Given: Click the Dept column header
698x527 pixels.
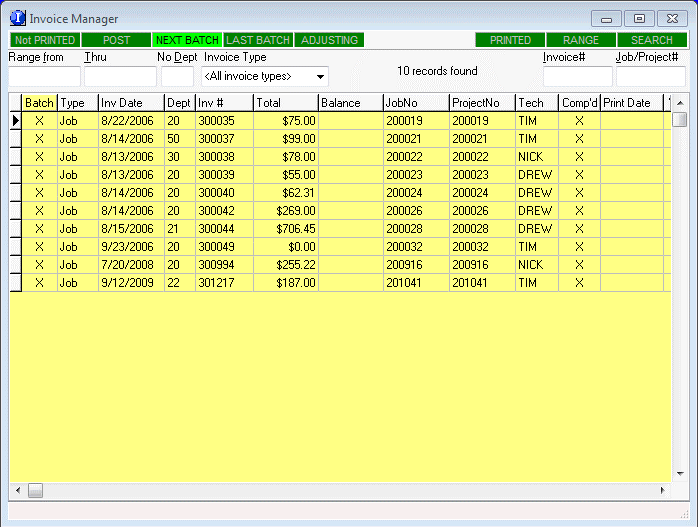Looking at the screenshot, I should 179,103.
